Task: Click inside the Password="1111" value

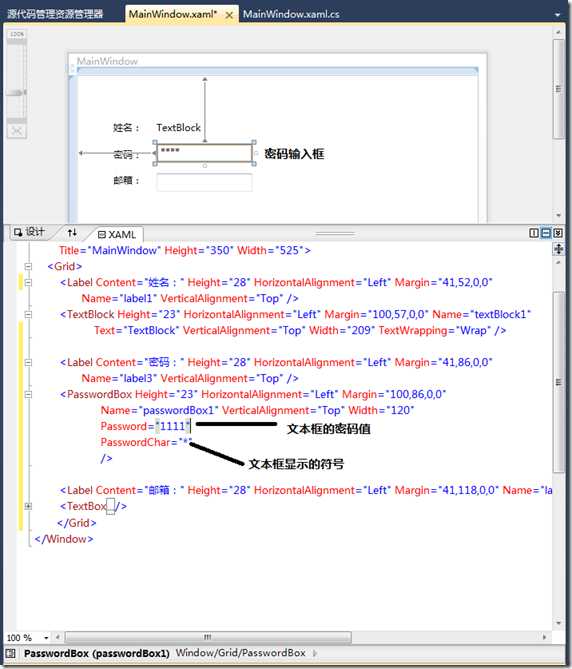Action: click(x=173, y=426)
